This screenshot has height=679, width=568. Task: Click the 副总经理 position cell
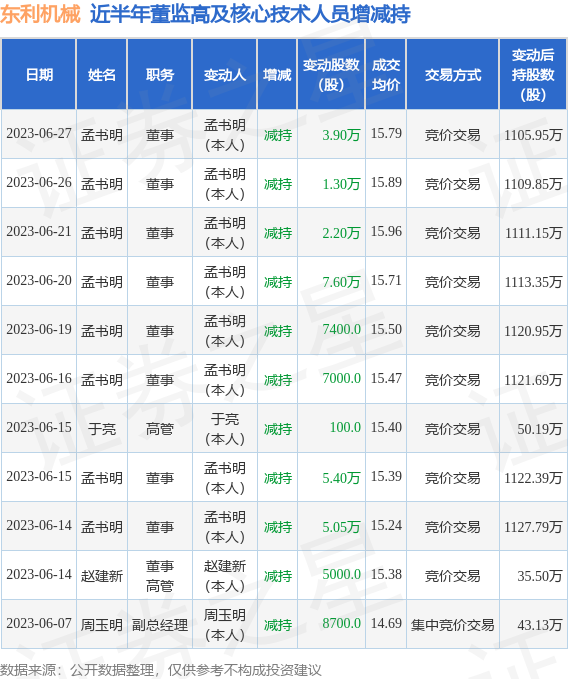point(160,624)
